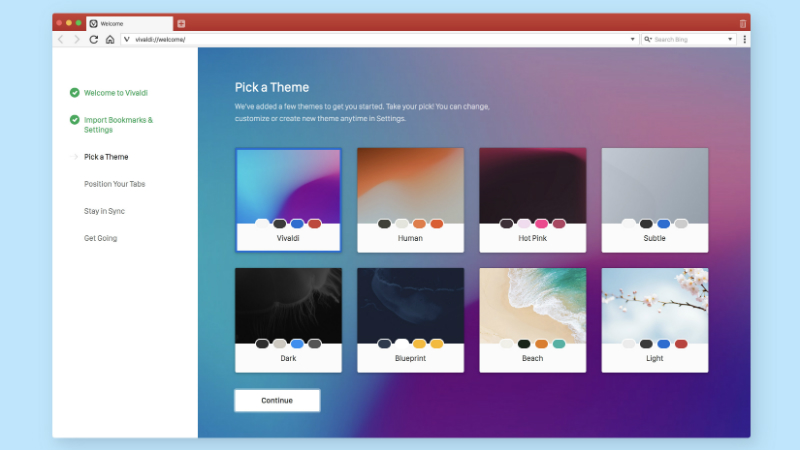The width and height of the screenshot is (800, 450).
Task: Click the blue swatch on Vivaldi theme
Action: pos(297,223)
